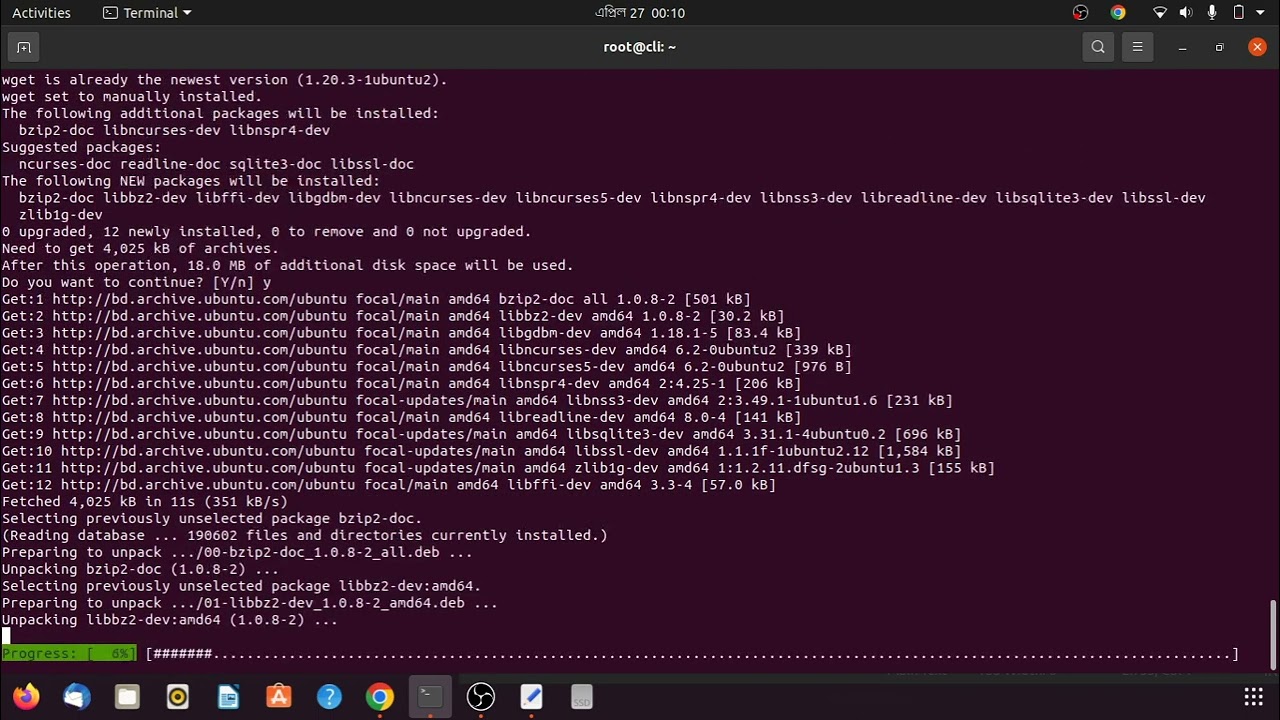
Task: Open the Files manager in dock
Action: pyautogui.click(x=127, y=696)
